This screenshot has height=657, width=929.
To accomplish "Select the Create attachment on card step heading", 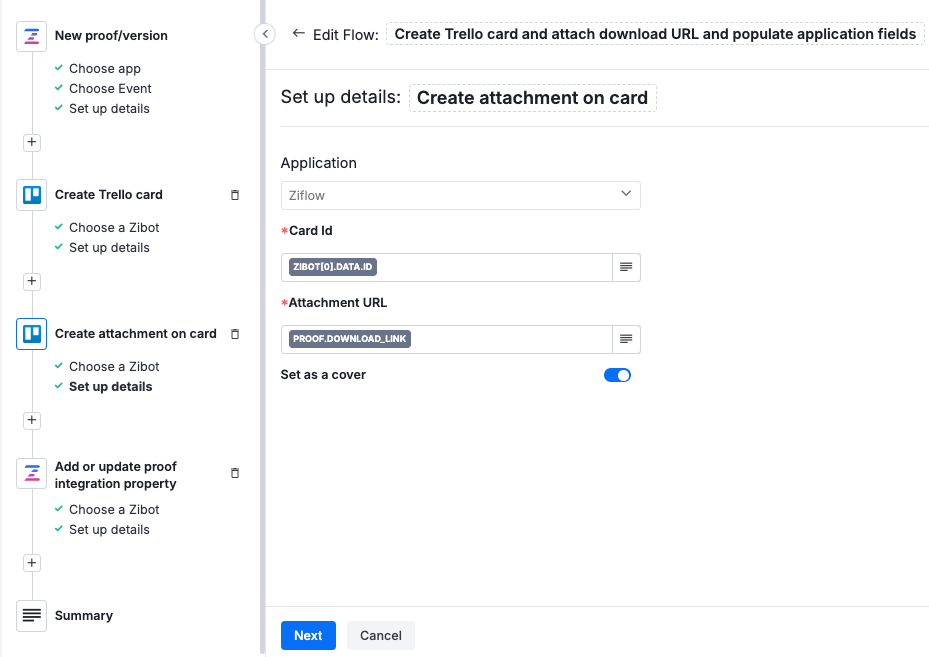I will click(x=136, y=334).
